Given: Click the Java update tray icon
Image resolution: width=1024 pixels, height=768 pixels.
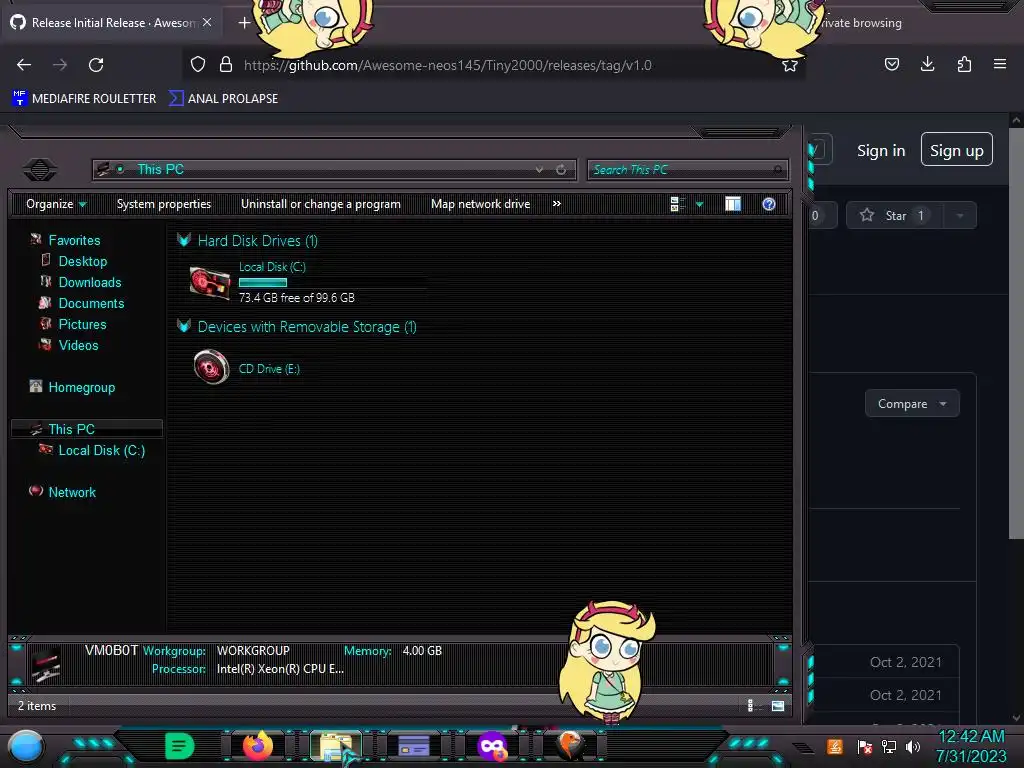Looking at the screenshot, I should pos(835,746).
